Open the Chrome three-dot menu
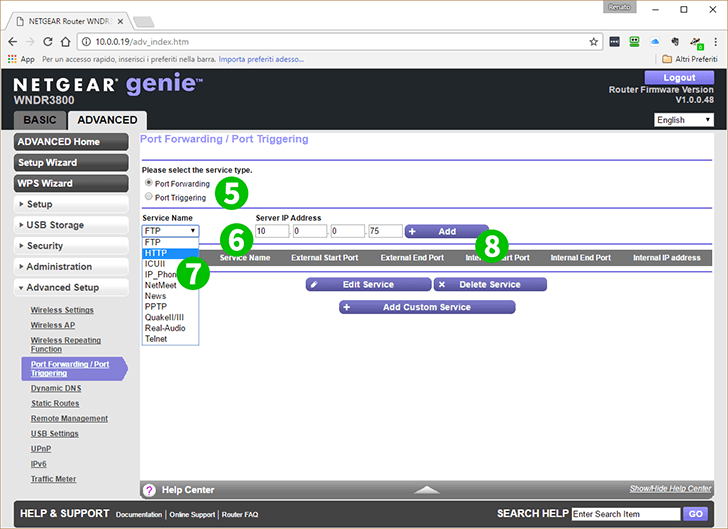Image resolution: width=728 pixels, height=529 pixels. click(715, 42)
